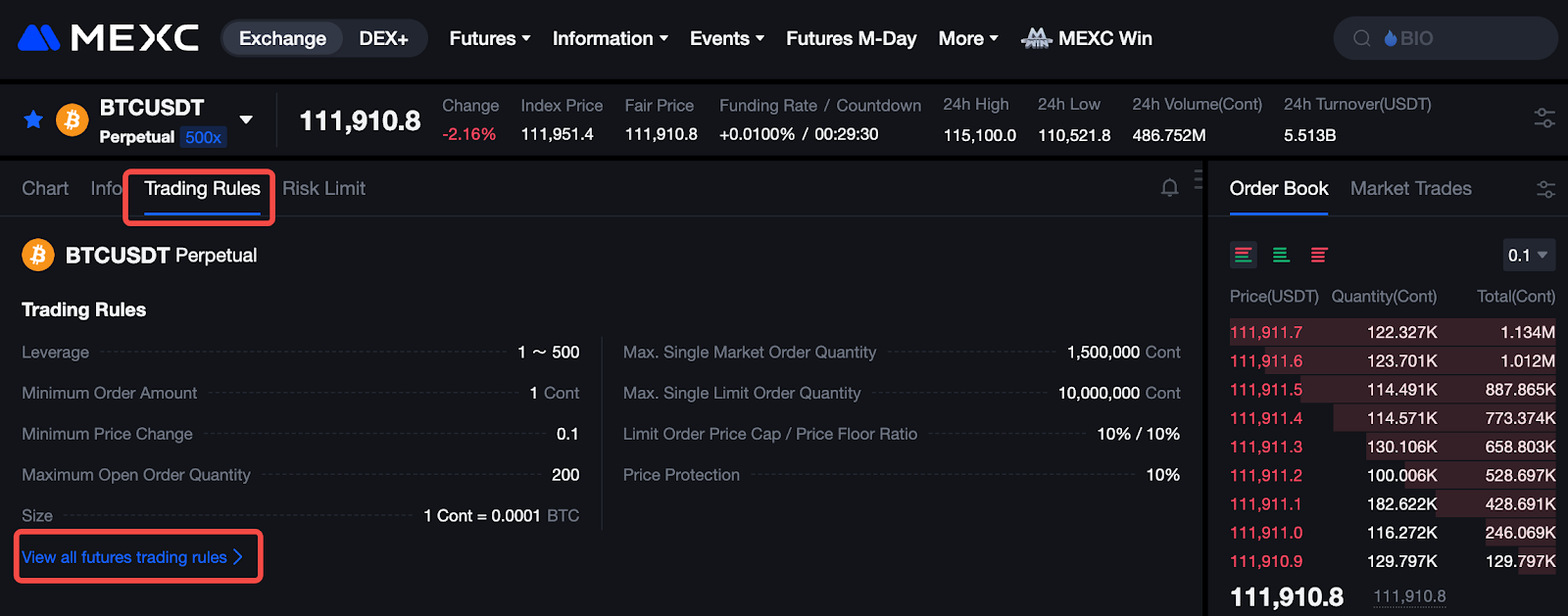The width and height of the screenshot is (1568, 616).
Task: Select the DEX+ button
Action: tap(383, 38)
